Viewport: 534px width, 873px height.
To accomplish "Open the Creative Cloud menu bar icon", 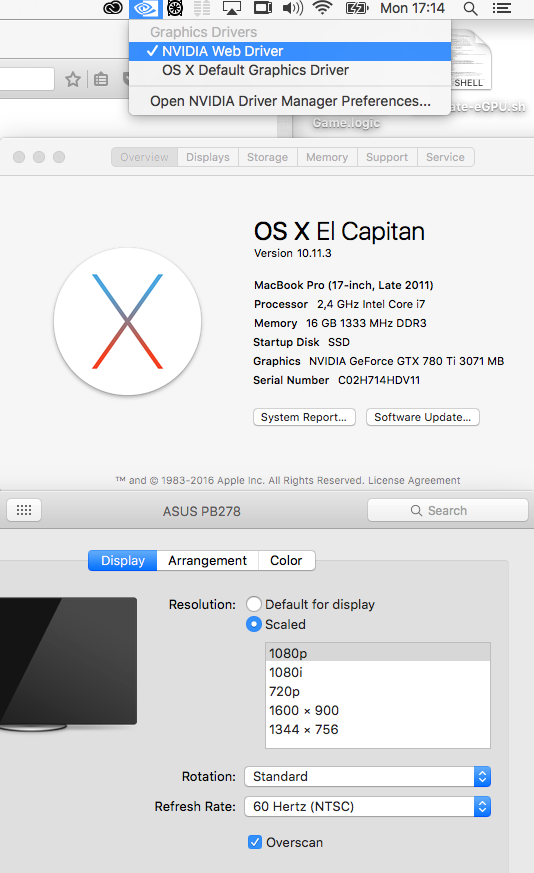I will pos(113,8).
